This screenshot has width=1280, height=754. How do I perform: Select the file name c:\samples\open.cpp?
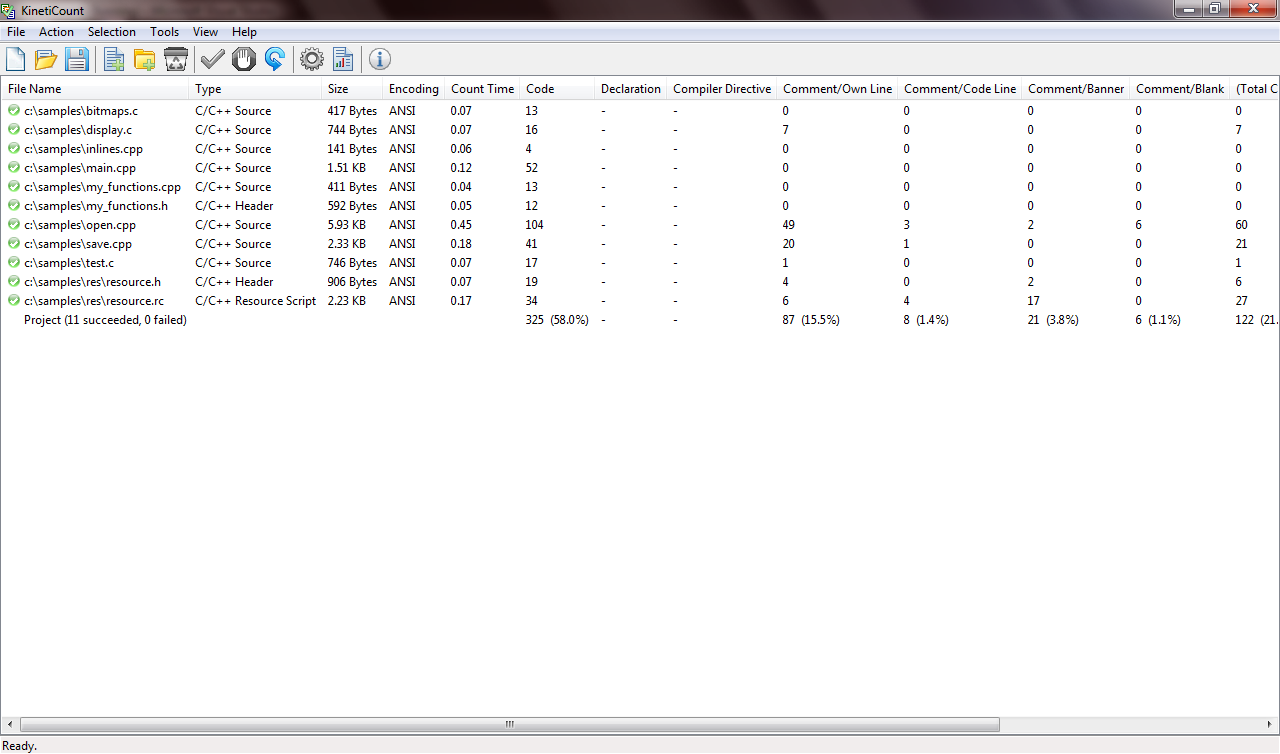point(80,225)
